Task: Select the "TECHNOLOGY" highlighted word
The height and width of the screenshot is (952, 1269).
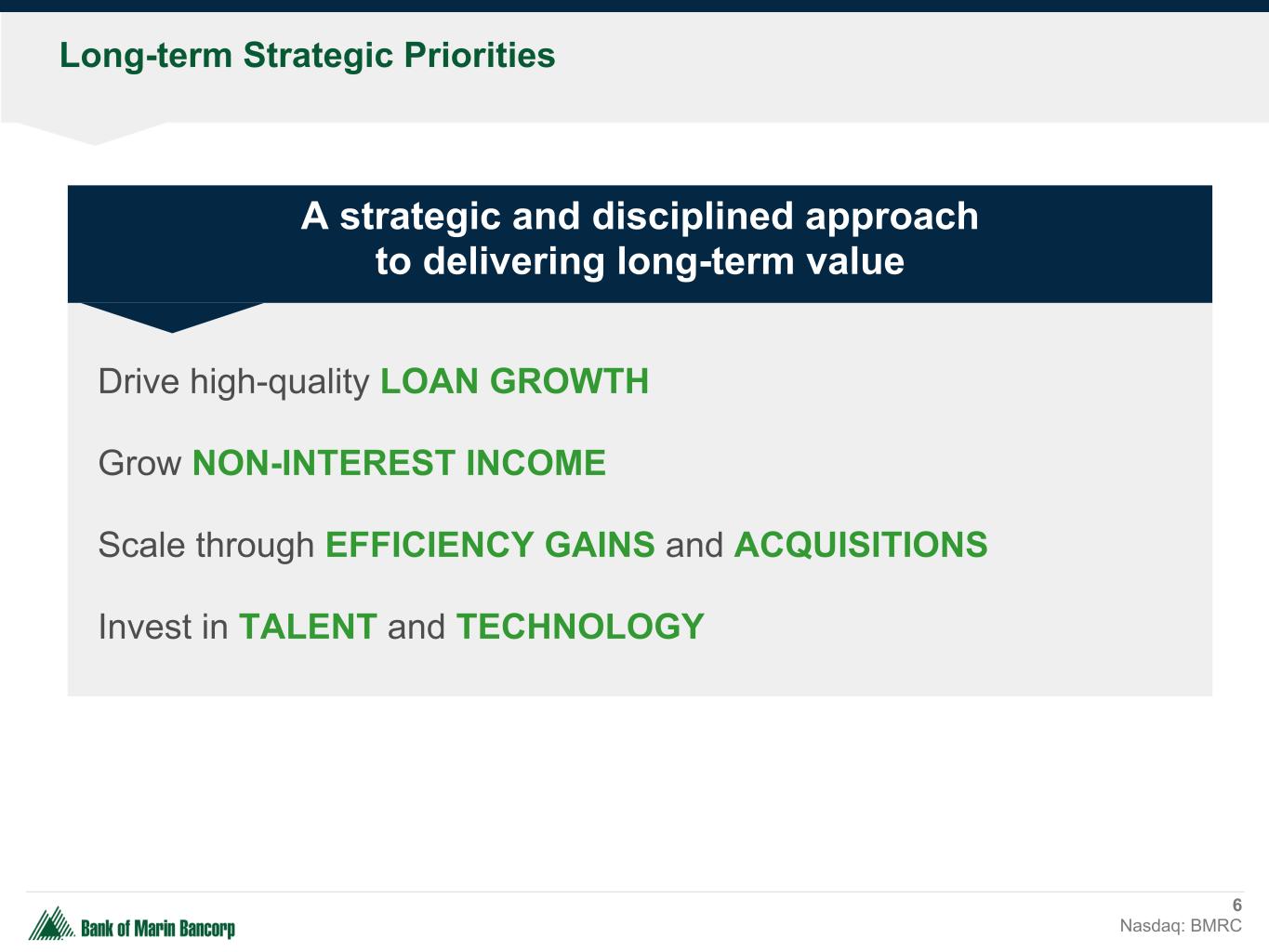Action: click(x=580, y=627)
